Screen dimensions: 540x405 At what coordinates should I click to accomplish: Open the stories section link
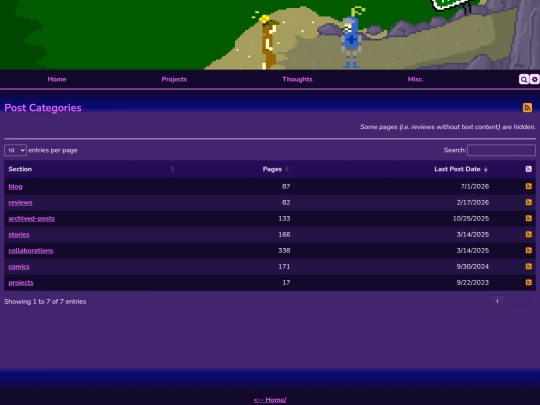(19, 235)
